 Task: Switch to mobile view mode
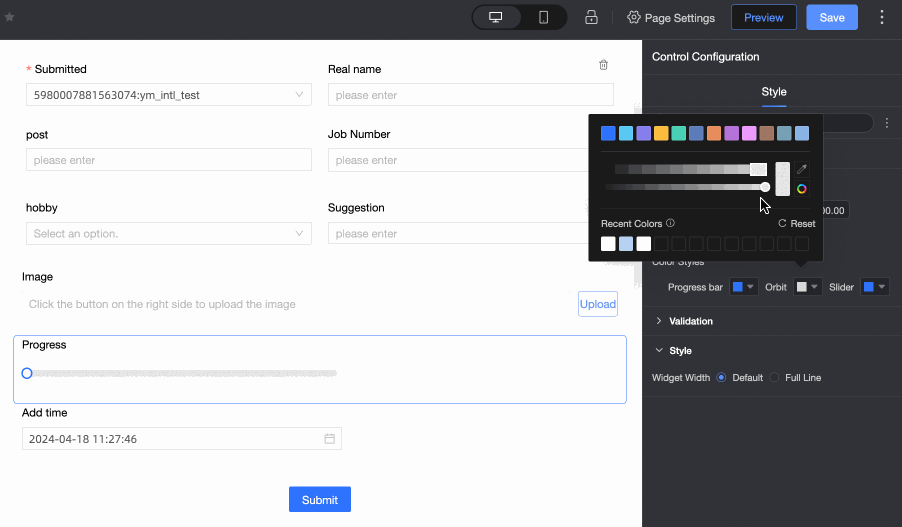point(543,17)
